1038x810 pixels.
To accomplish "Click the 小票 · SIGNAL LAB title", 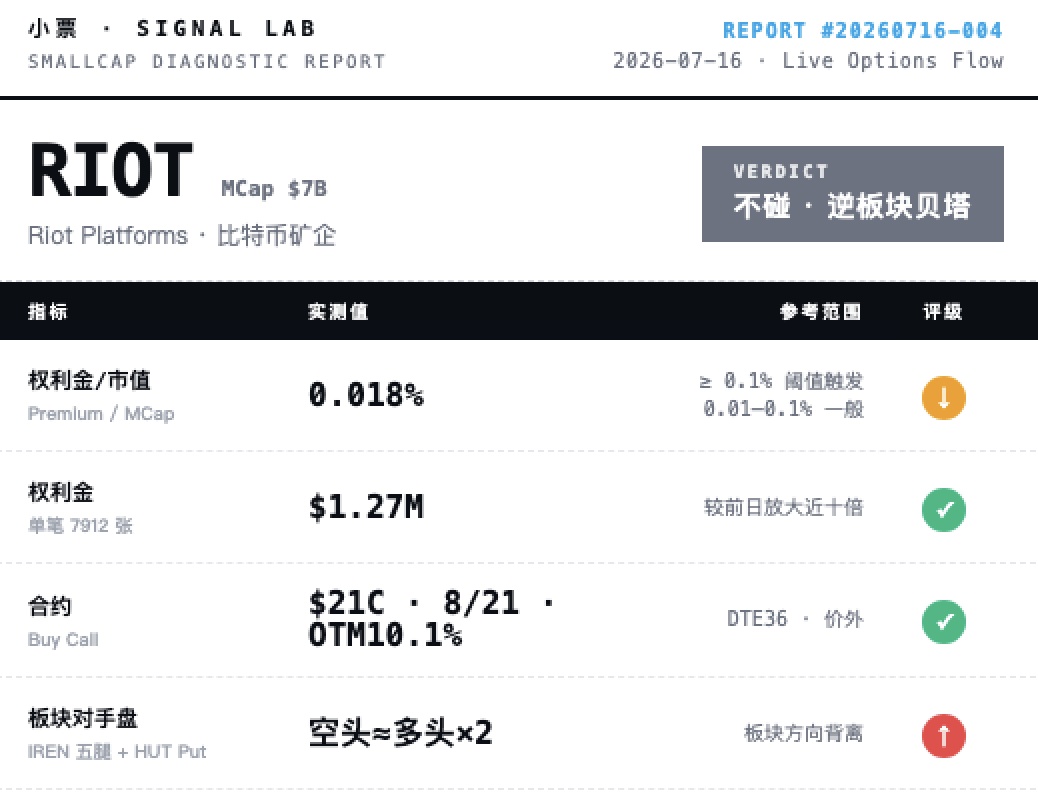I will (x=172, y=28).
